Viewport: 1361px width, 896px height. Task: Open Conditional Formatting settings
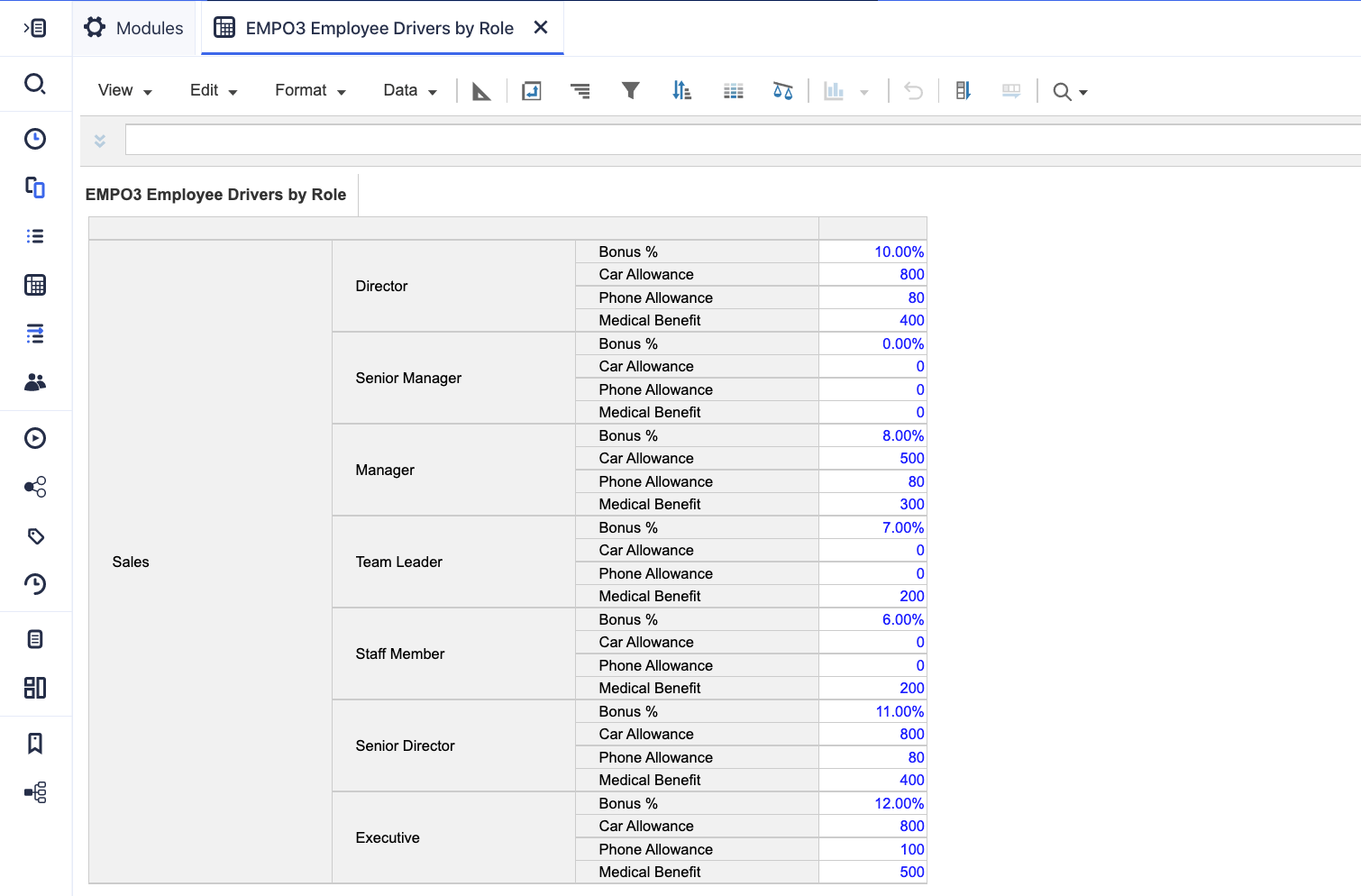point(734,90)
